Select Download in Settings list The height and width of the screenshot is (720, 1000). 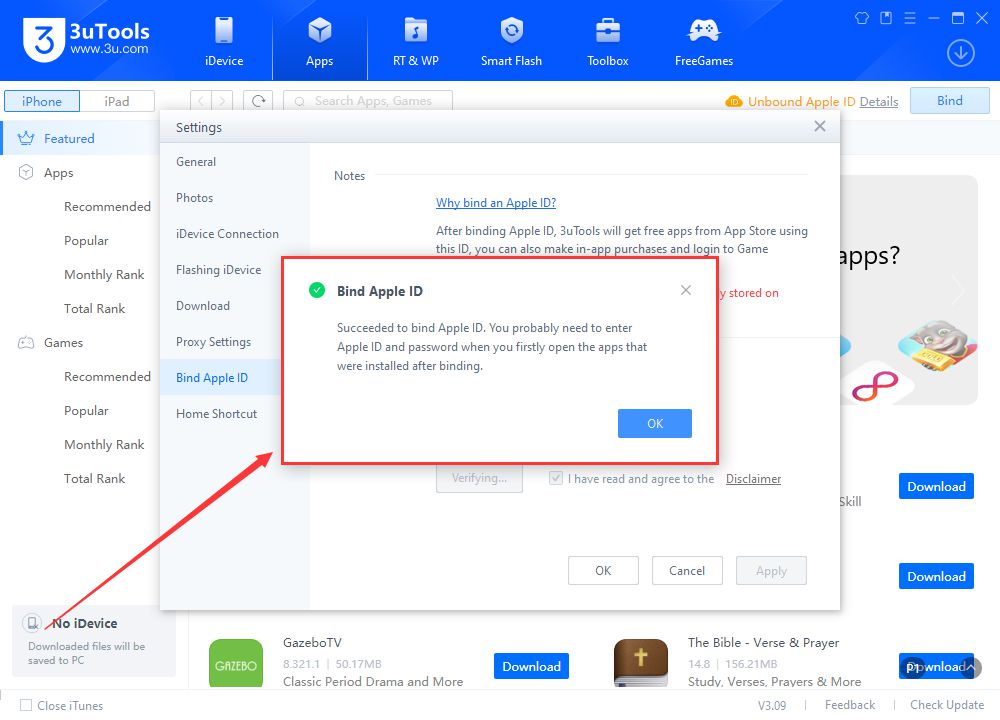220,306
